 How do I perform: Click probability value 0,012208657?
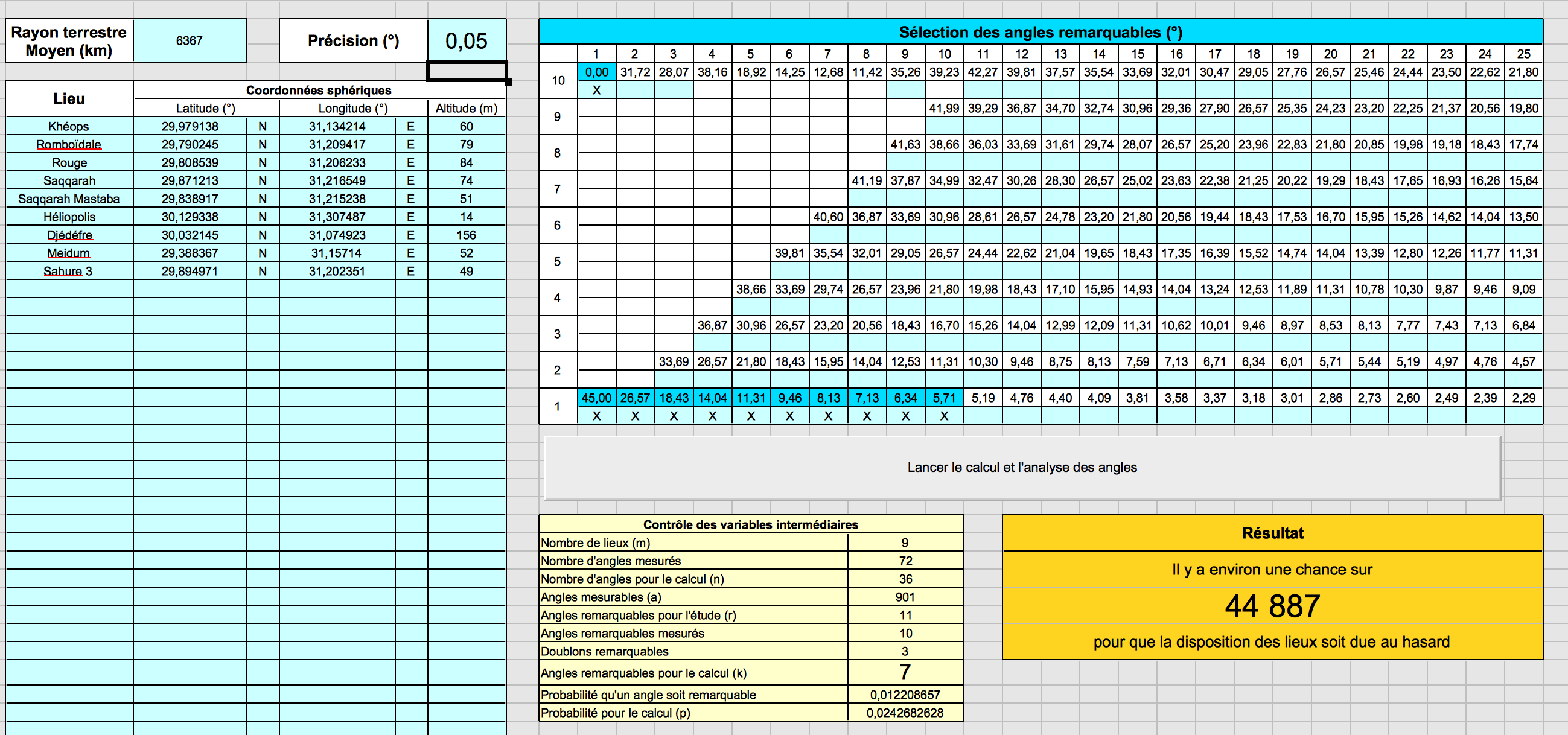coord(905,695)
